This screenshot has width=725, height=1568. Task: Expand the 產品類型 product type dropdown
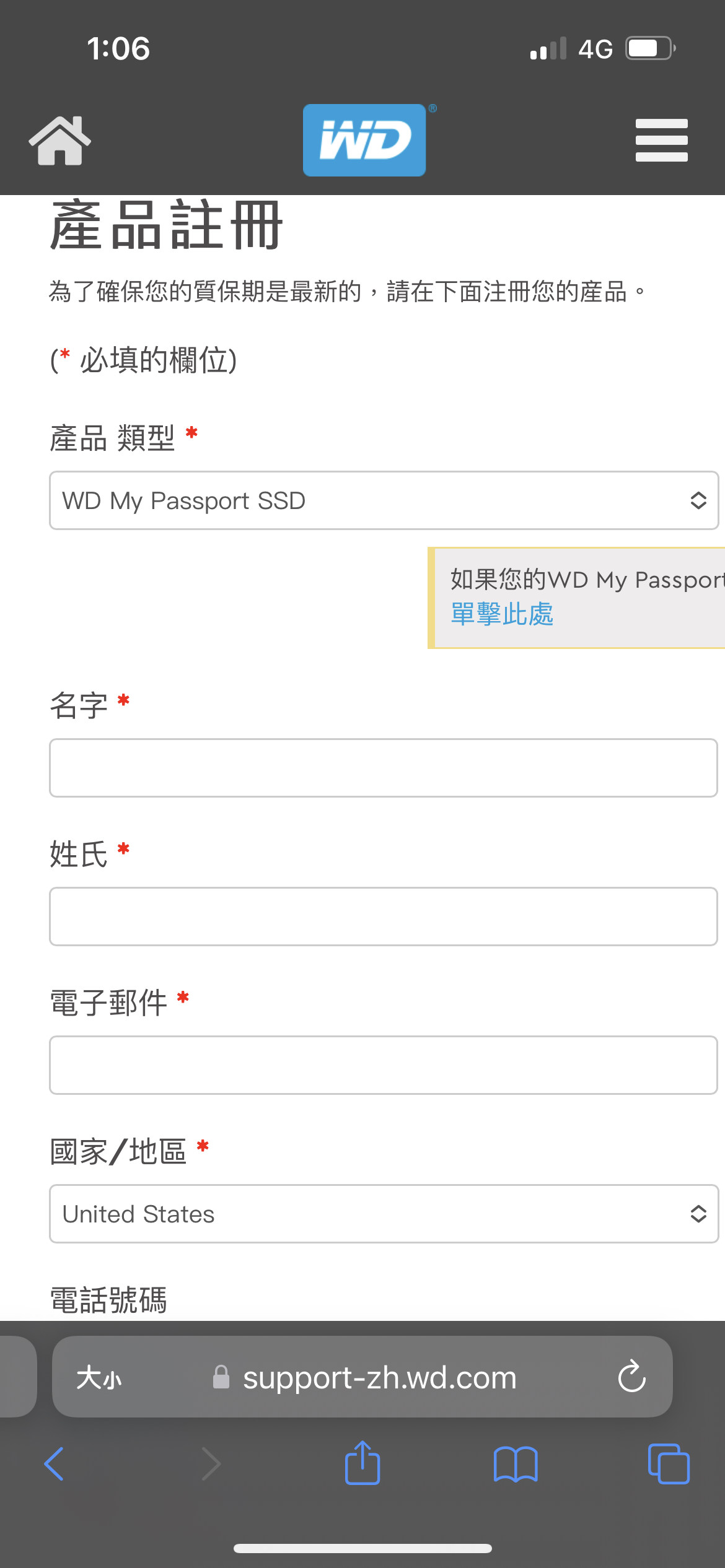coord(384,500)
